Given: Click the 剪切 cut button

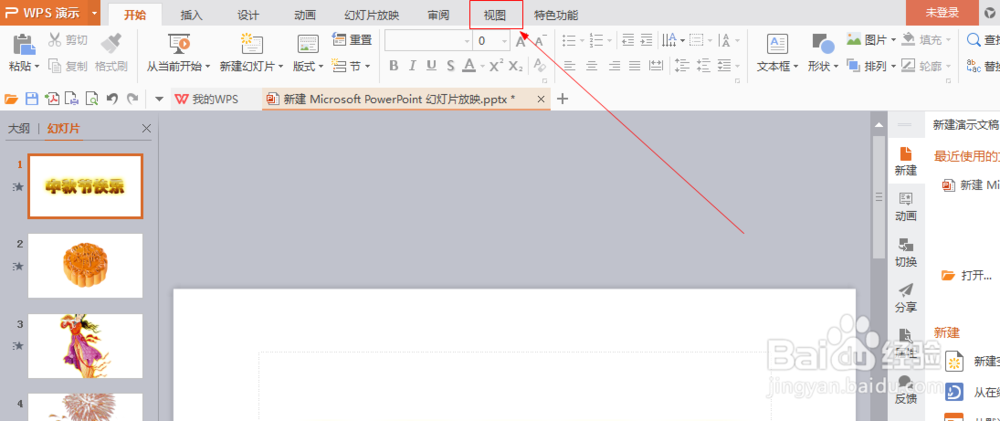Looking at the screenshot, I should coord(68,41).
